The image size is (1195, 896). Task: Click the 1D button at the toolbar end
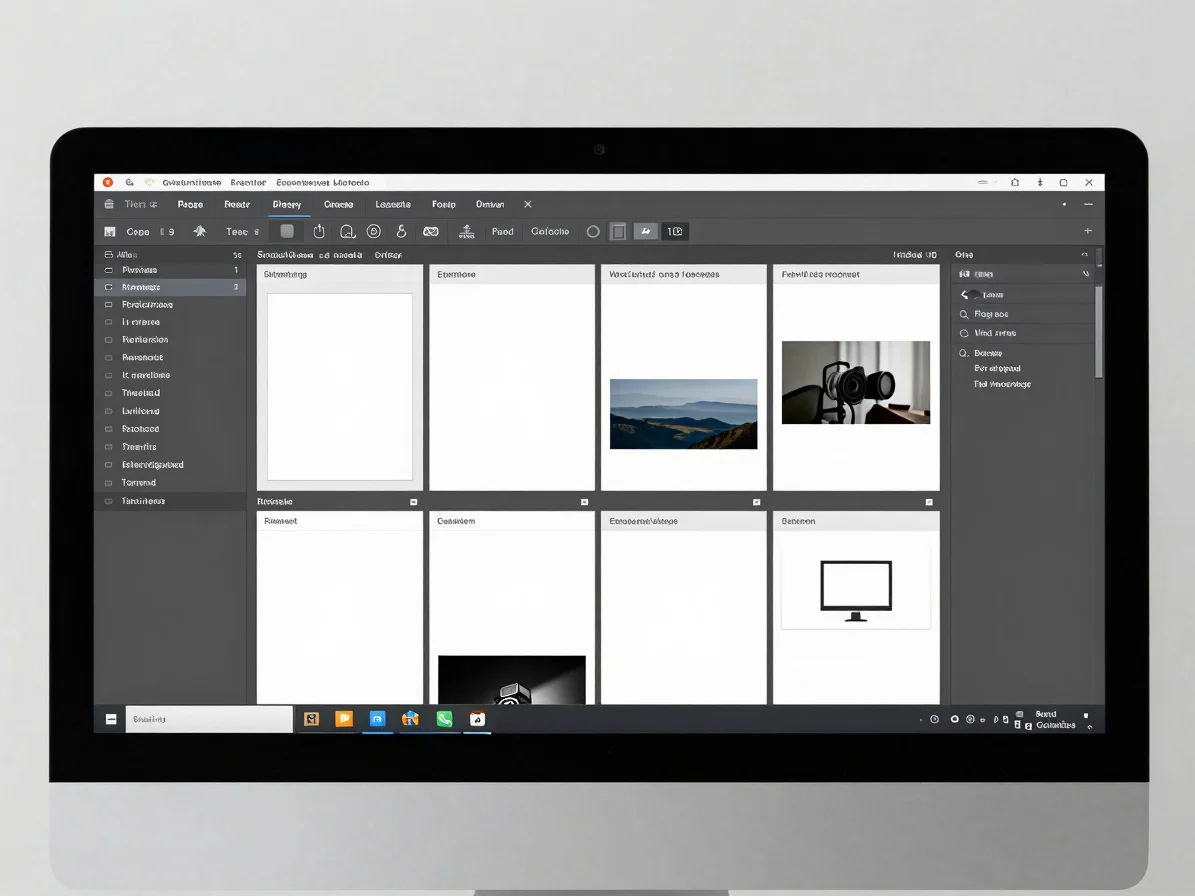(675, 232)
